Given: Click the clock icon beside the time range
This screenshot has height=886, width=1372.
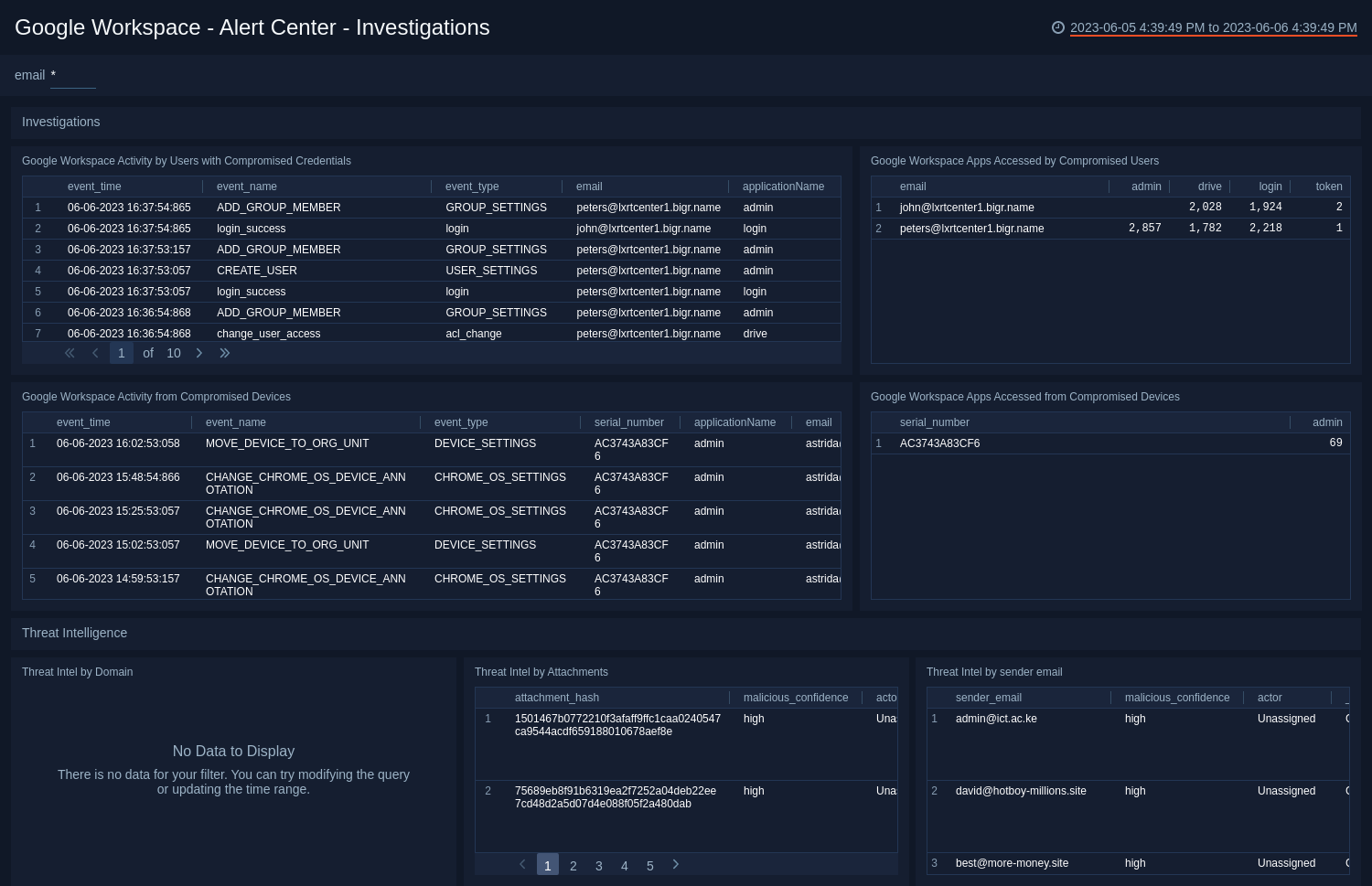Looking at the screenshot, I should (x=1058, y=27).
